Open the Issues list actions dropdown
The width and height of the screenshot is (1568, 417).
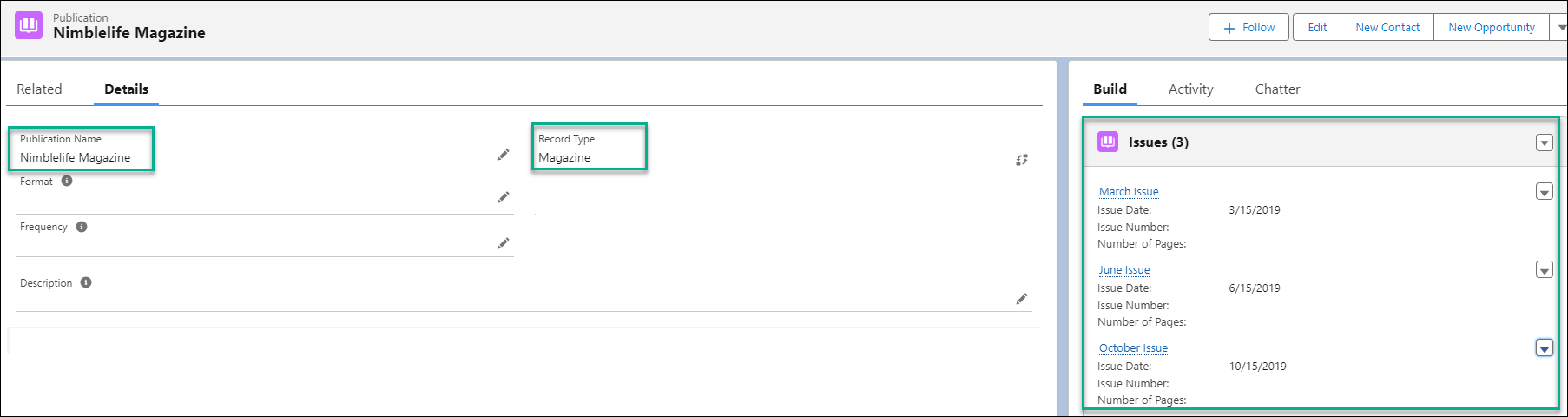click(x=1544, y=142)
